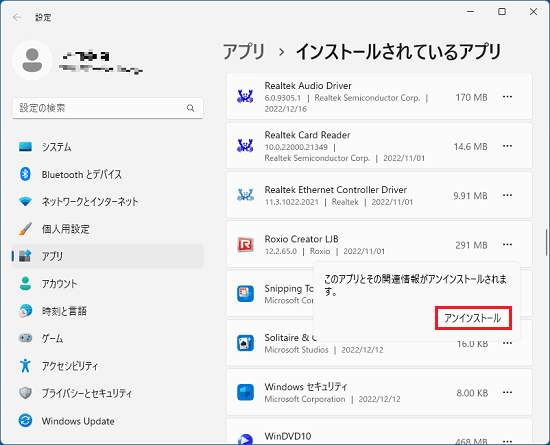Open more options for Solitaire
The width and height of the screenshot is (550, 445).
[507, 343]
